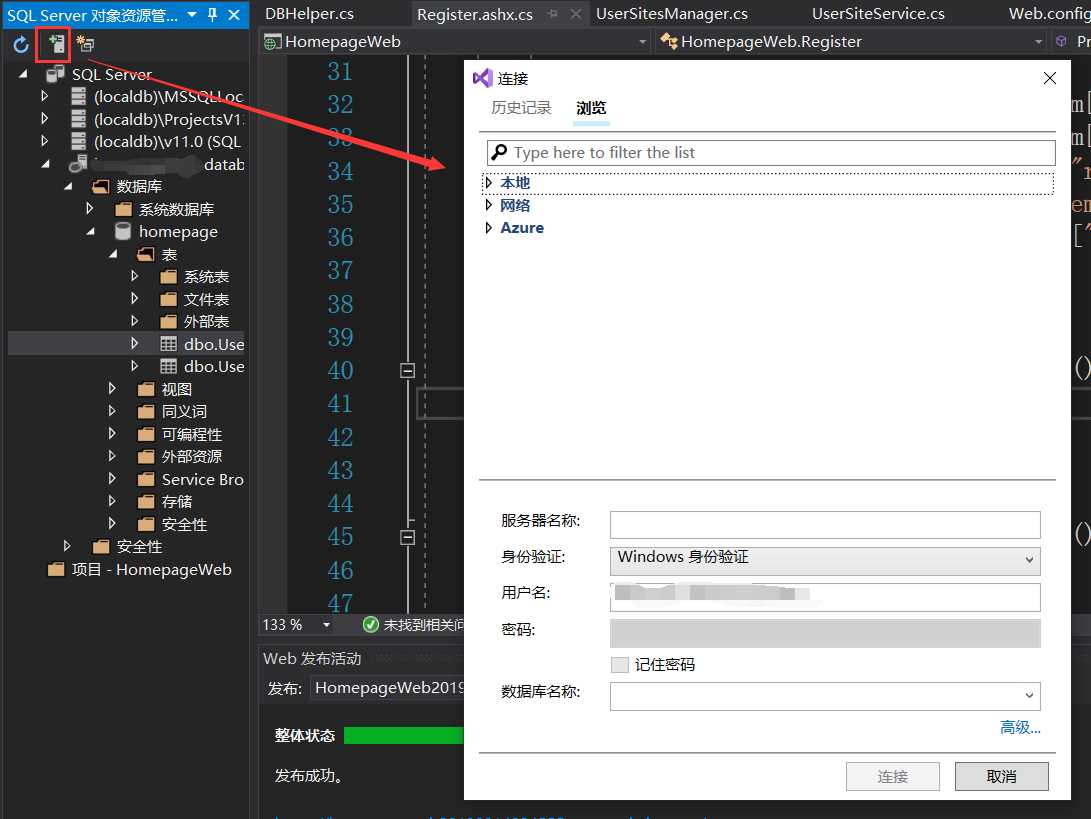The image size is (1091, 819).
Task: Click the green no-issues check icon
Action: (371, 625)
